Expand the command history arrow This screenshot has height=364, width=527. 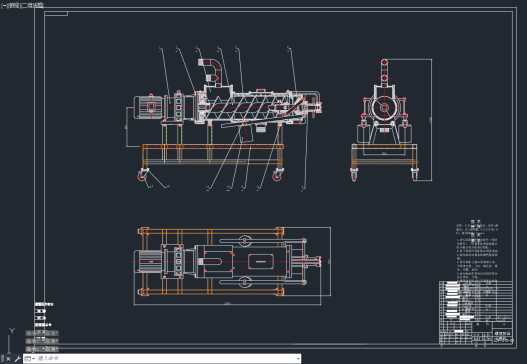[298, 359]
